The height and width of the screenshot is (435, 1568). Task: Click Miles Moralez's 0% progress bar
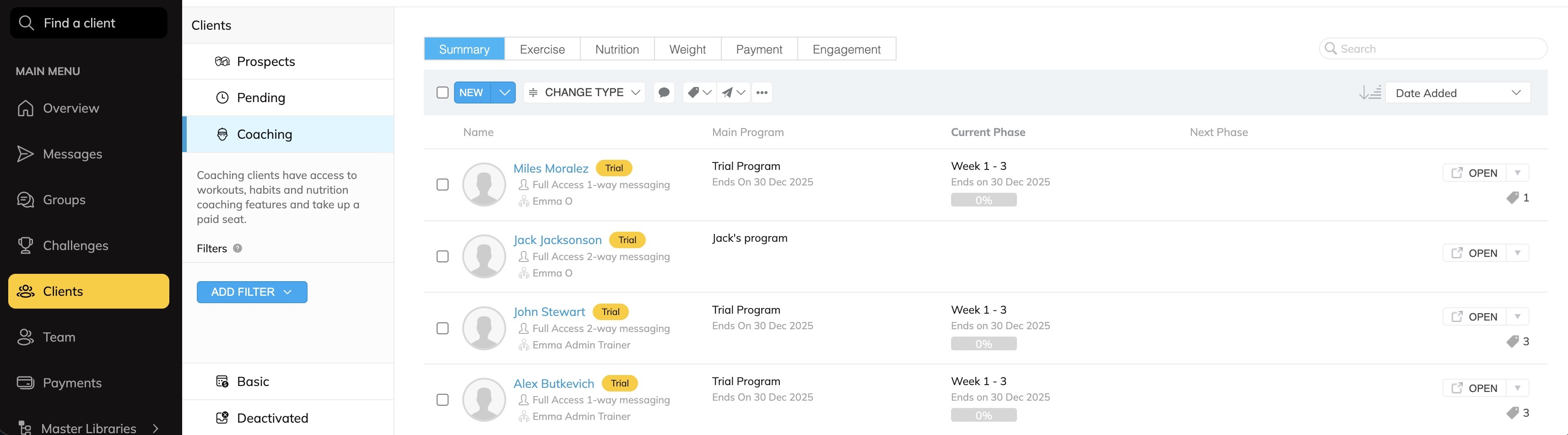pos(983,200)
